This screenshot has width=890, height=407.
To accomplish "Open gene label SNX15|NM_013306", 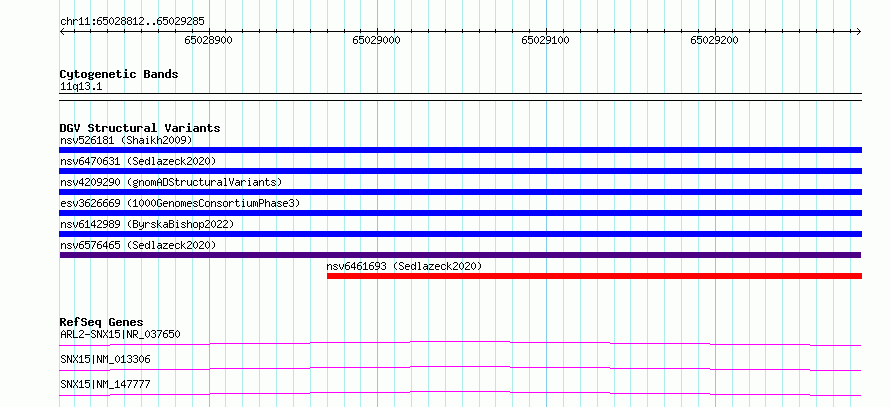I will point(105,359).
